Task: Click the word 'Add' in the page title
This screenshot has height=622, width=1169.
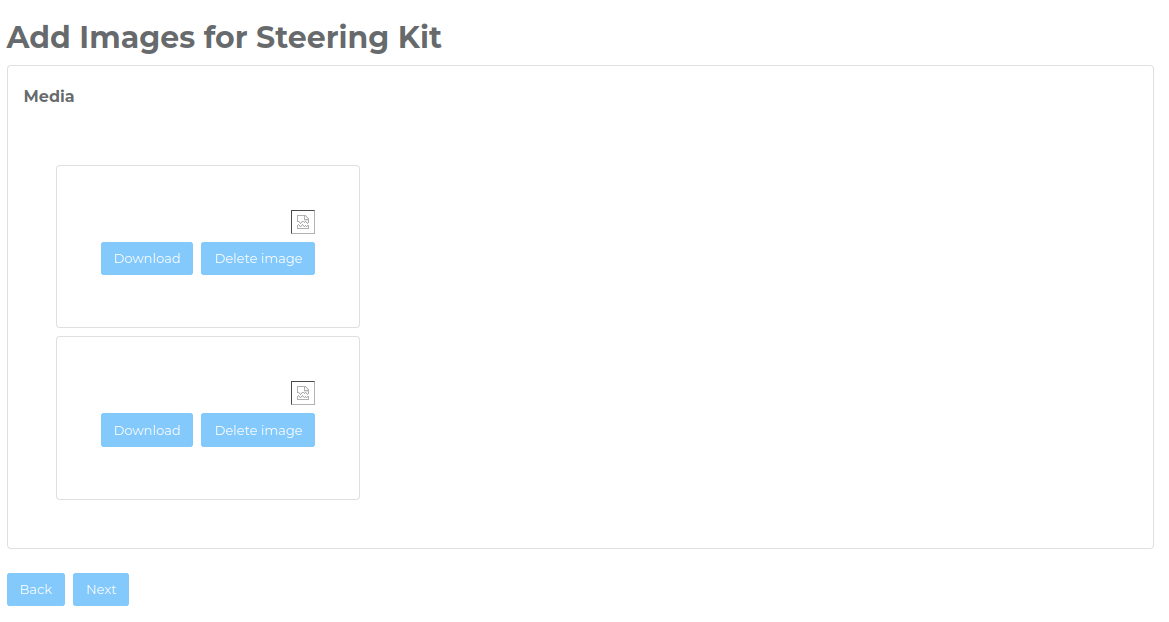Action: [39, 38]
